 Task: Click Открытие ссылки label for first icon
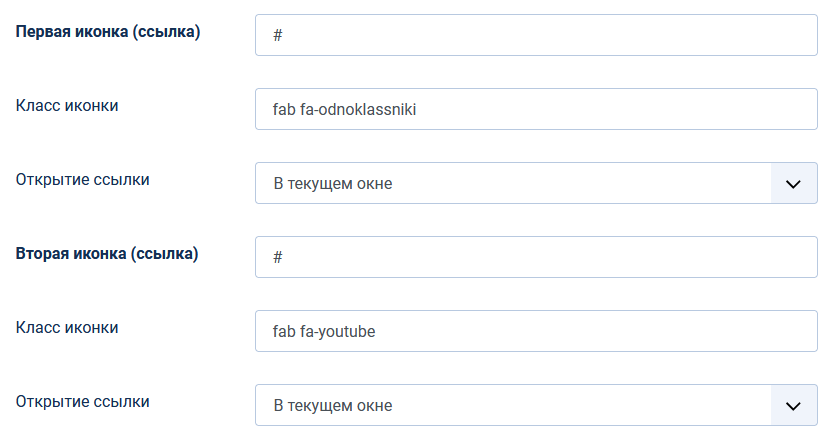pyautogui.click(x=83, y=180)
